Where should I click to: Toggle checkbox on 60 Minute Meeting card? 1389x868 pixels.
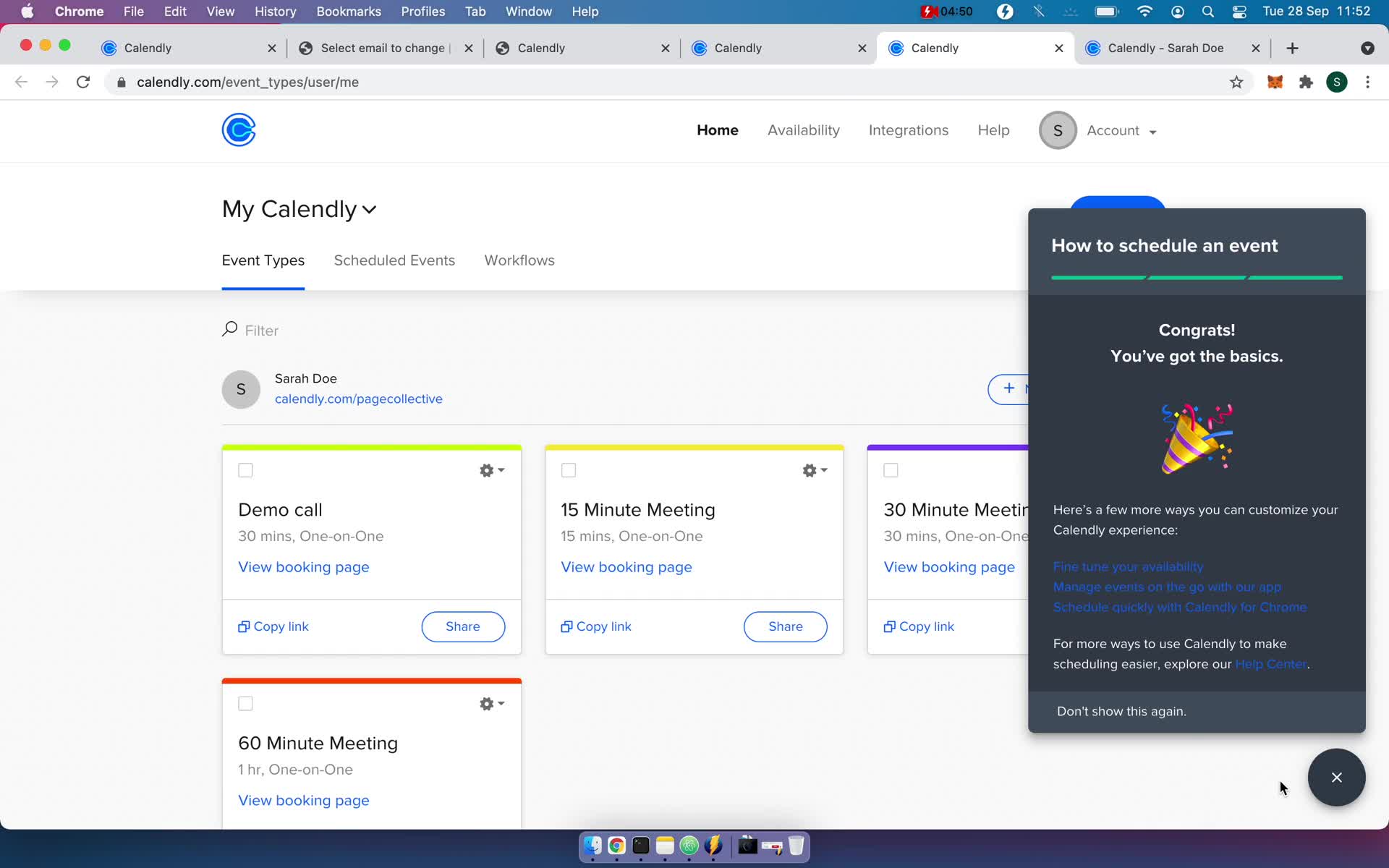coord(245,703)
